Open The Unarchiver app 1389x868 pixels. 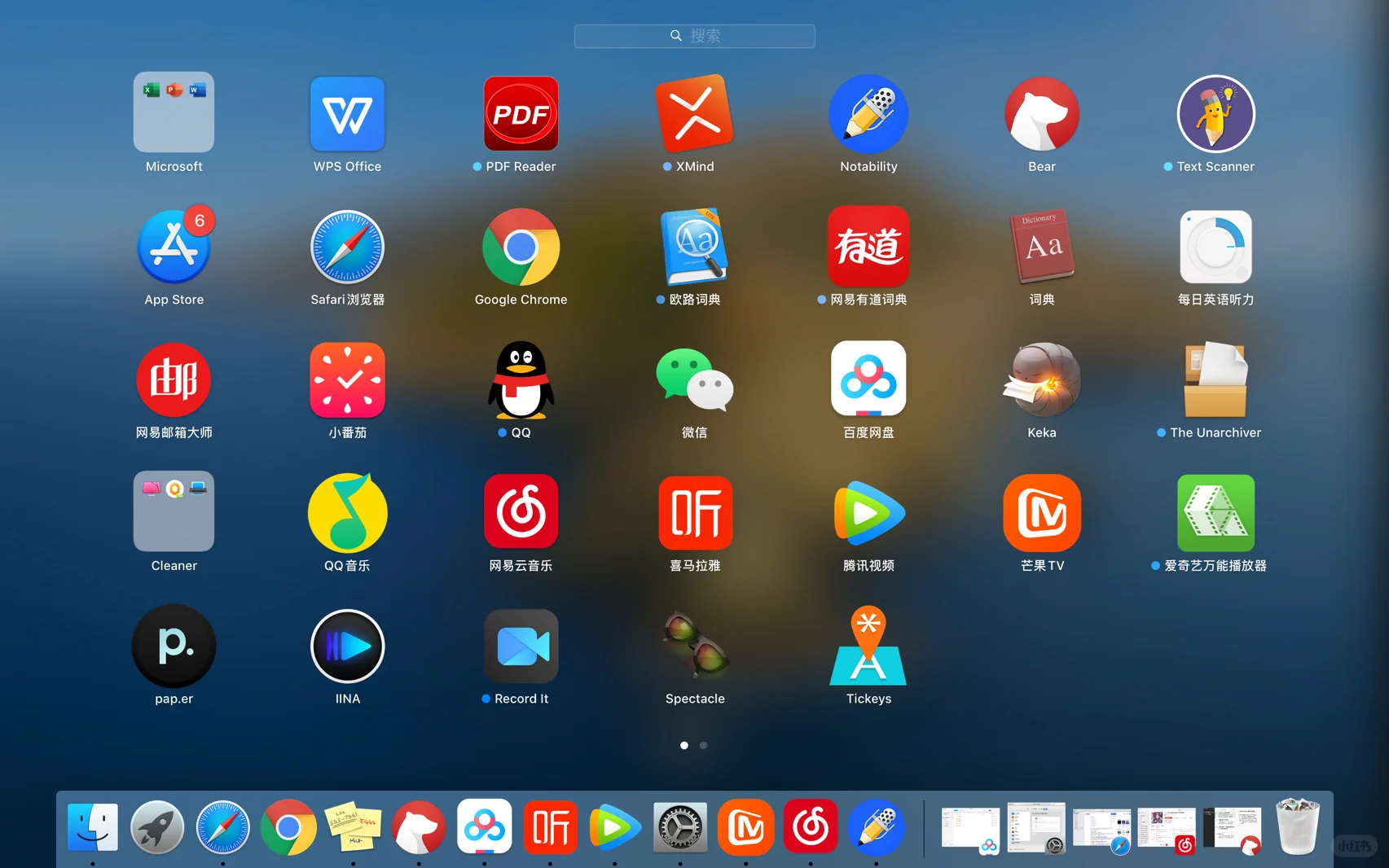[x=1215, y=379]
